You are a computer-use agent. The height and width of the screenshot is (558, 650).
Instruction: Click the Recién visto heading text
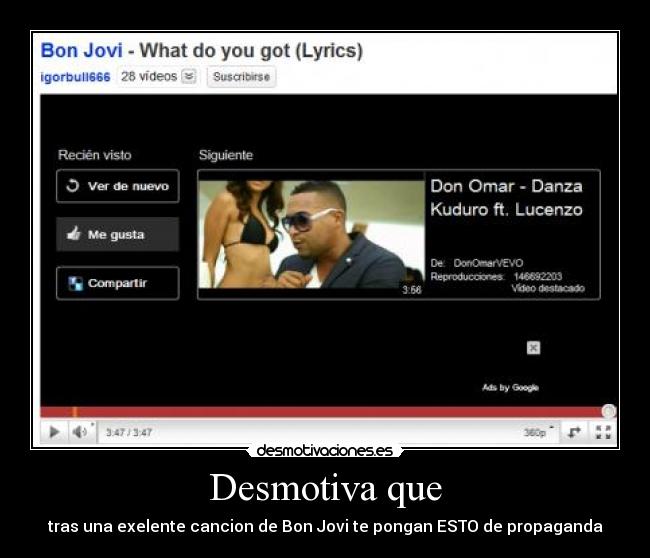point(95,155)
